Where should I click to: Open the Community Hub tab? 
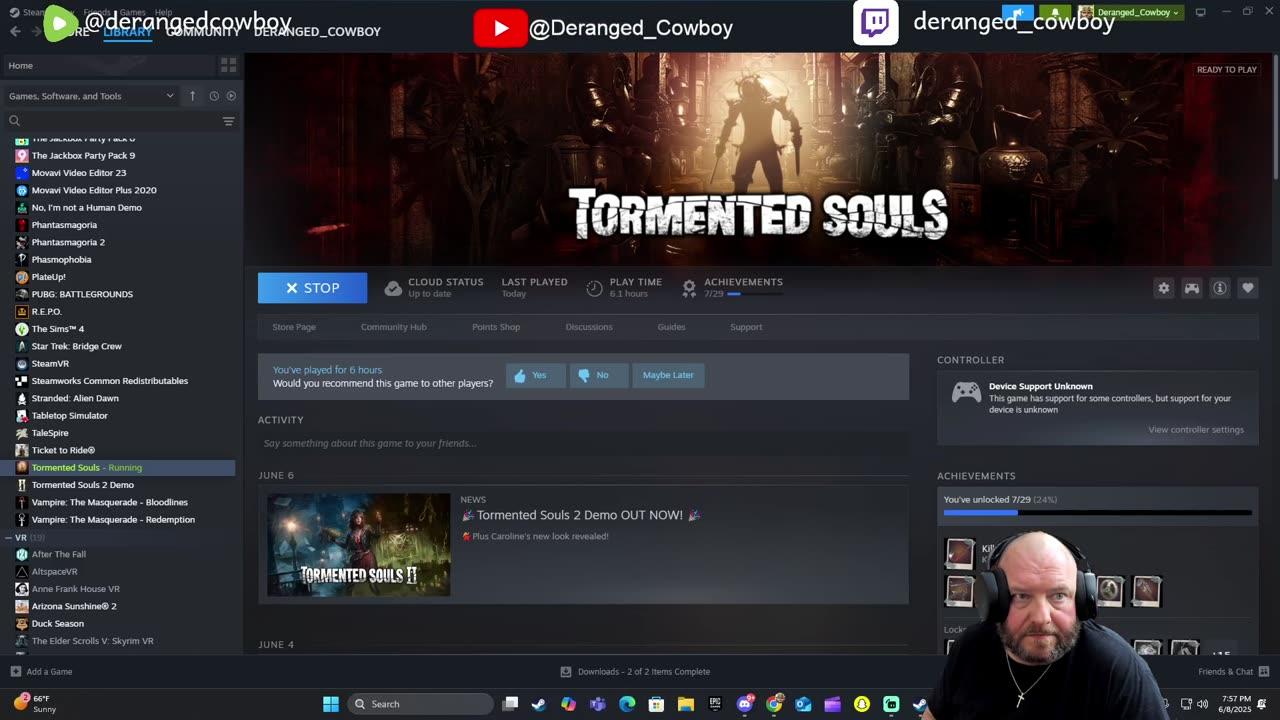(x=393, y=327)
